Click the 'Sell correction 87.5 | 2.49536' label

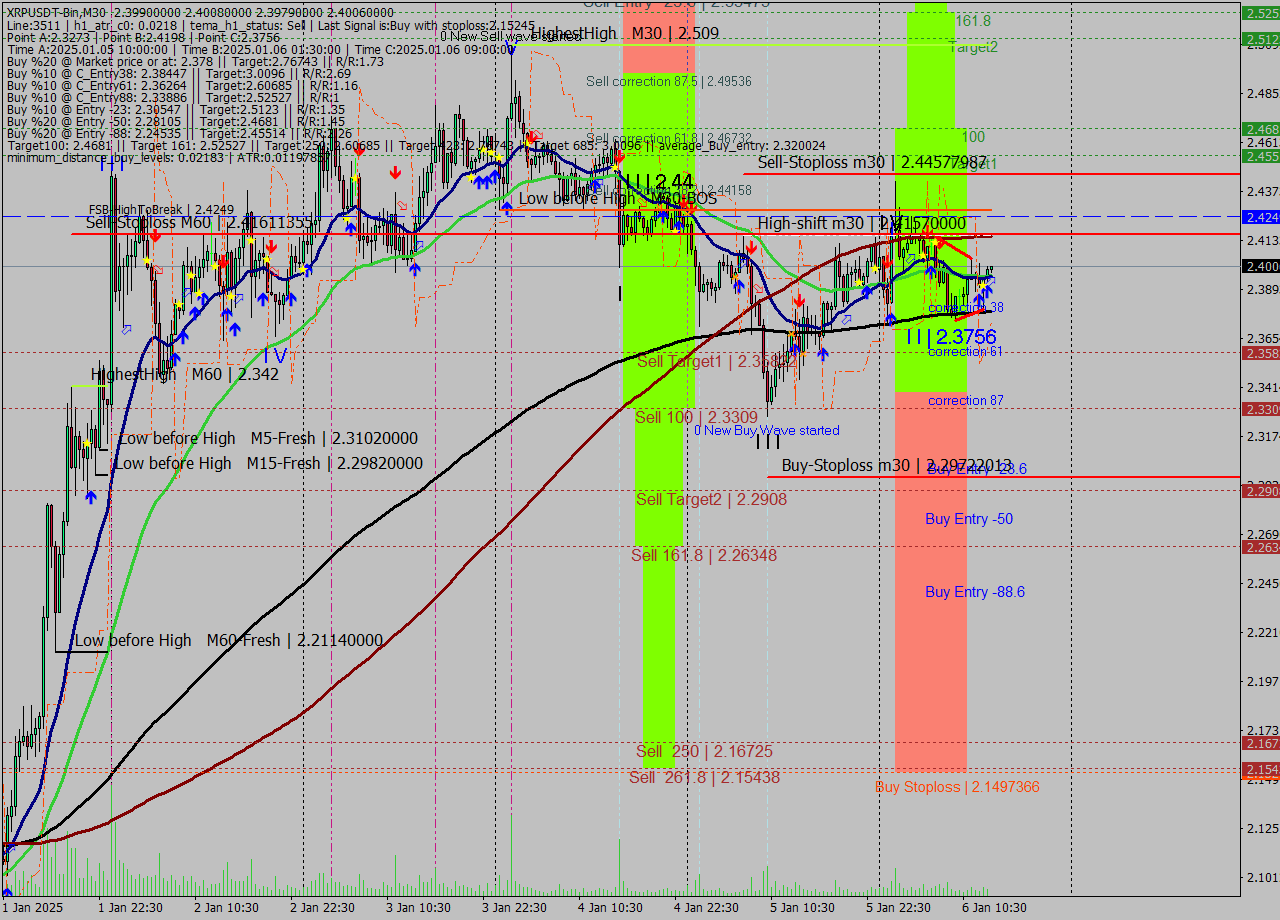coord(669,81)
